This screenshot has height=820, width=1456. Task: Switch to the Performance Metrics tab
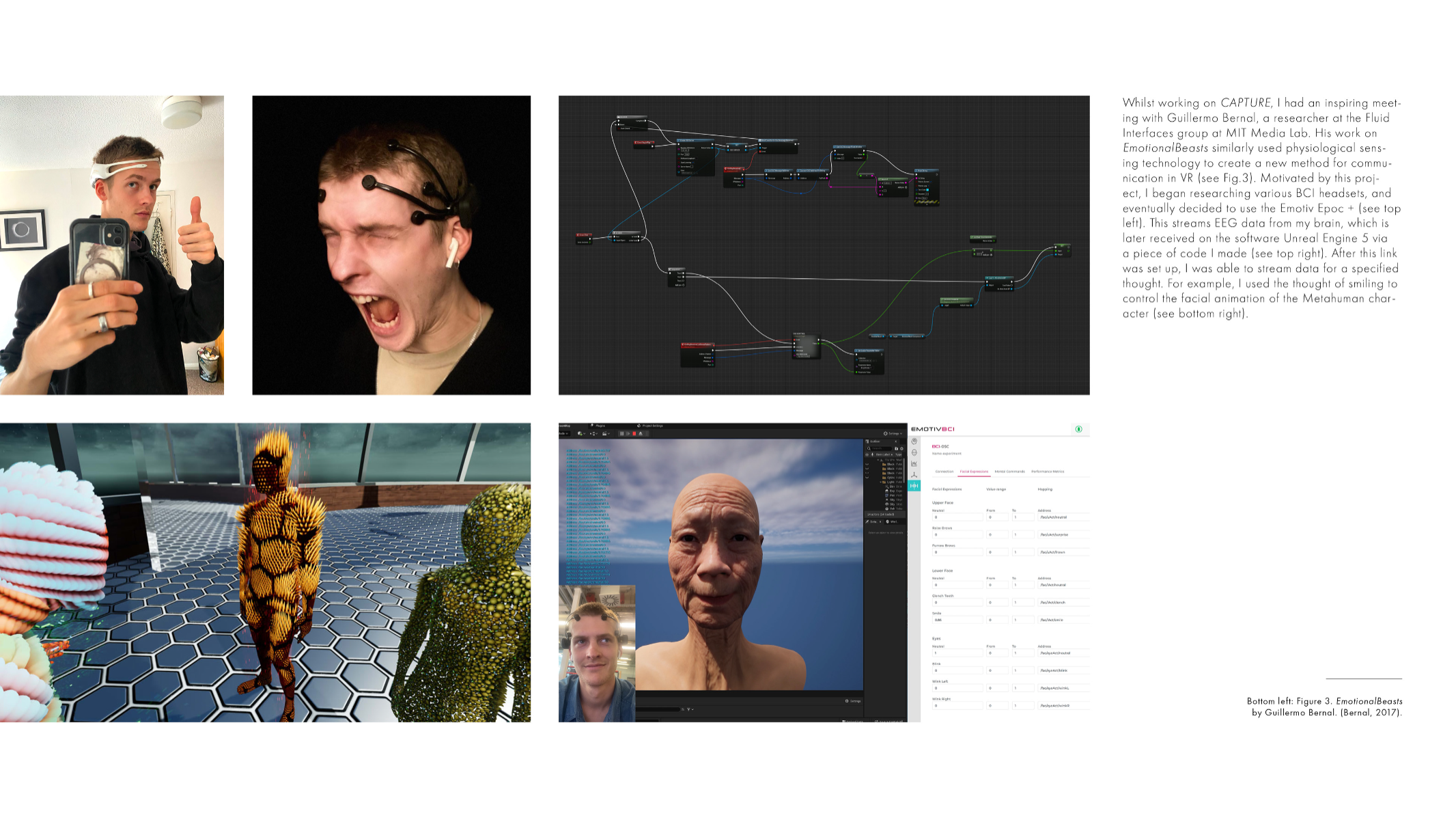(1048, 471)
